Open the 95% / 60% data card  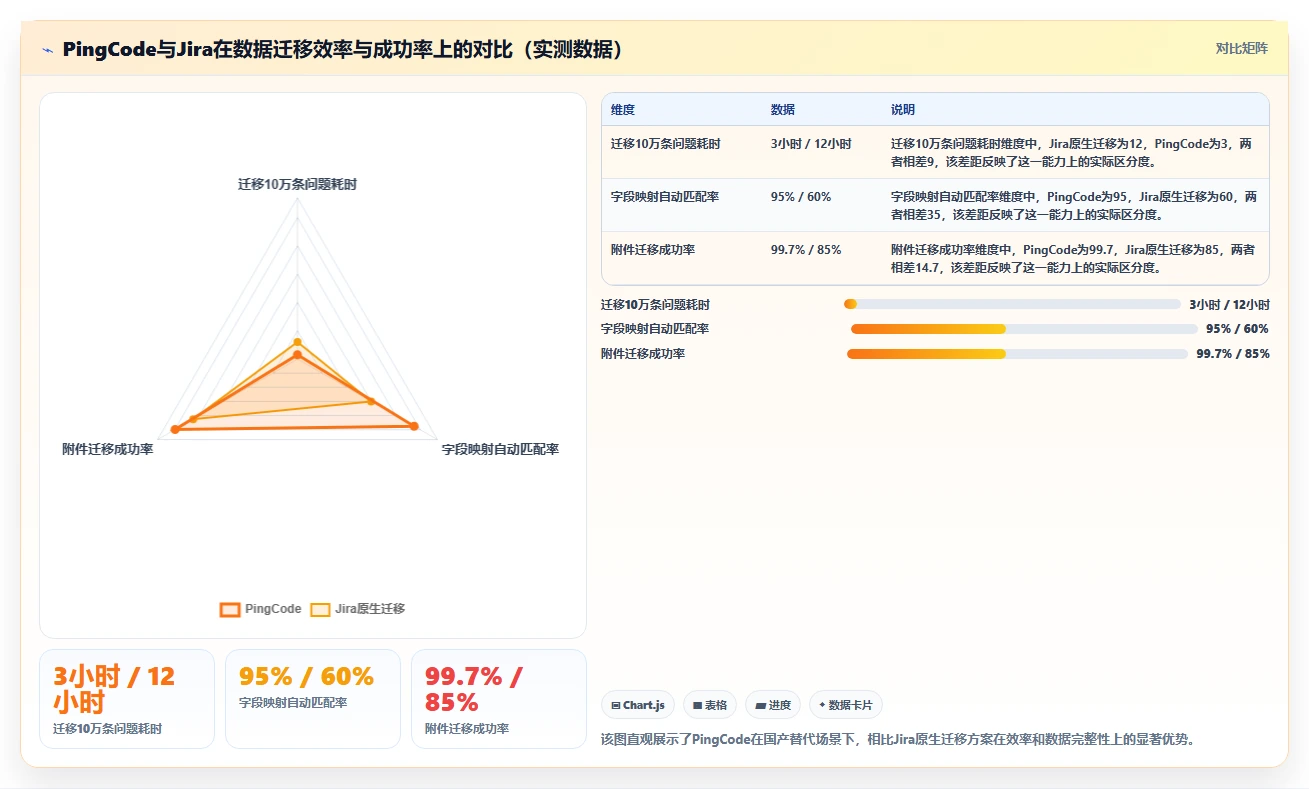coord(313,699)
